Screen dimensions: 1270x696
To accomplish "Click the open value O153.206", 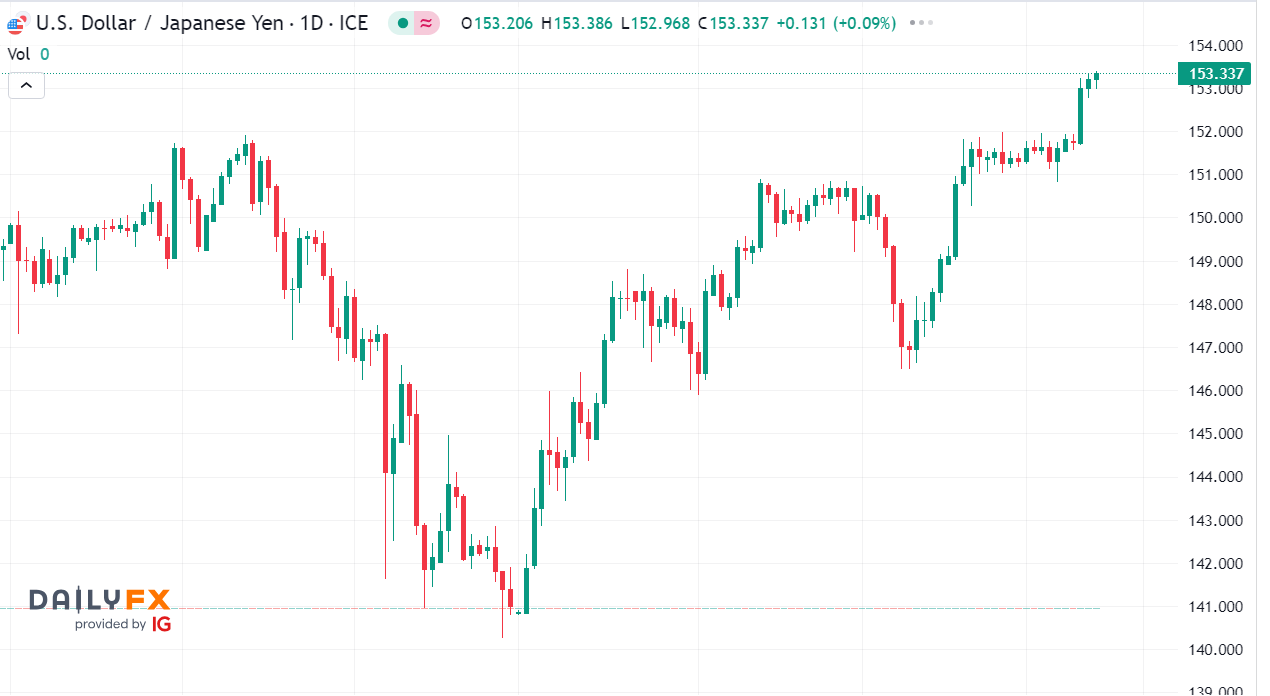I will [x=498, y=23].
